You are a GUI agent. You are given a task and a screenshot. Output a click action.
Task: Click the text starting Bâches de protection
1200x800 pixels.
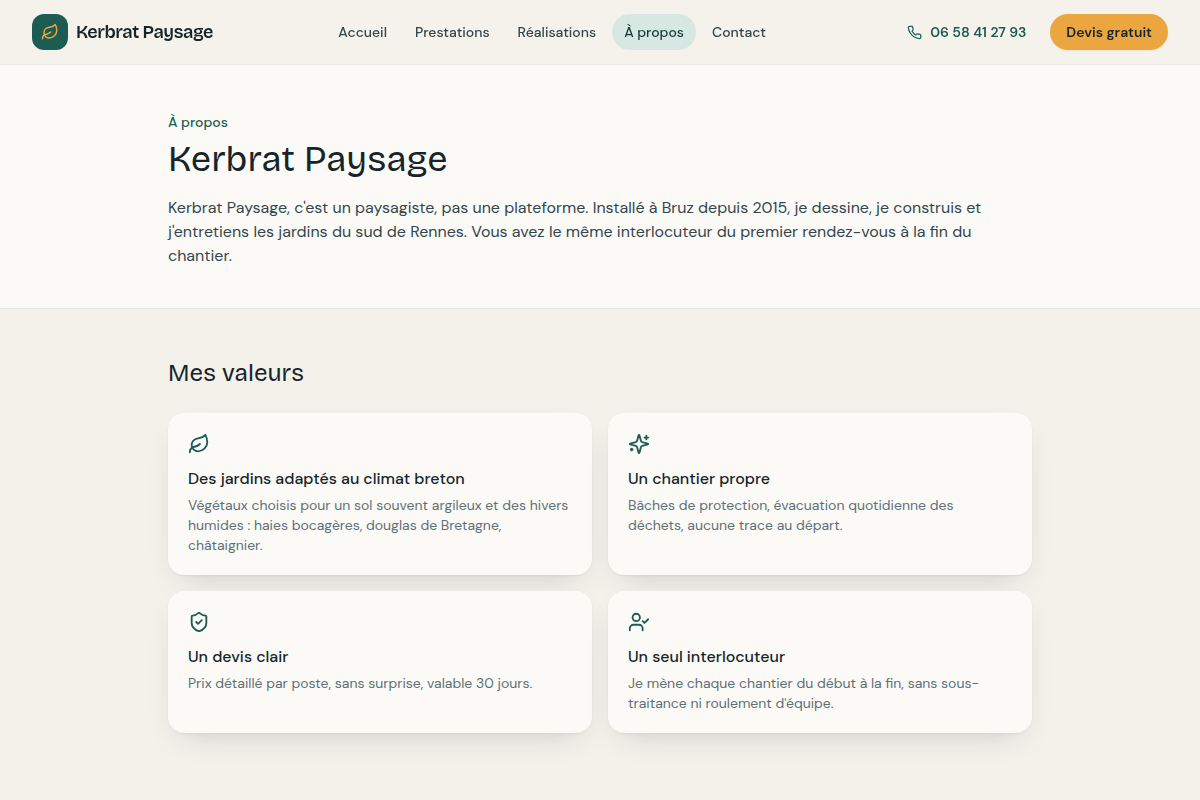pos(791,515)
